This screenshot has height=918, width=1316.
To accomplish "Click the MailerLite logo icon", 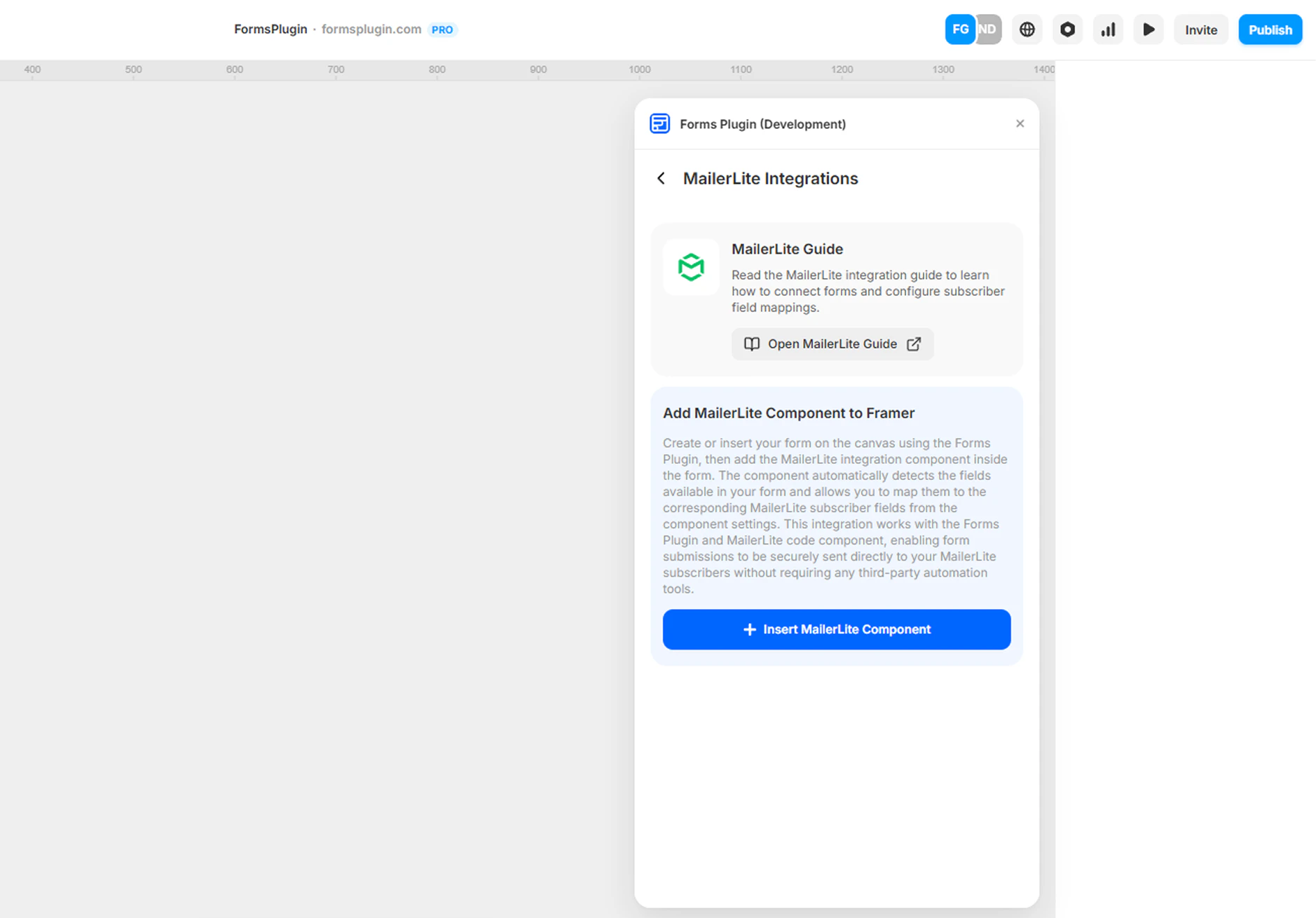I will click(691, 267).
